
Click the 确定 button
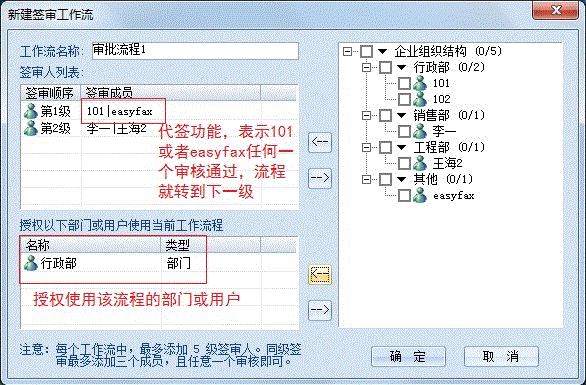point(408,357)
